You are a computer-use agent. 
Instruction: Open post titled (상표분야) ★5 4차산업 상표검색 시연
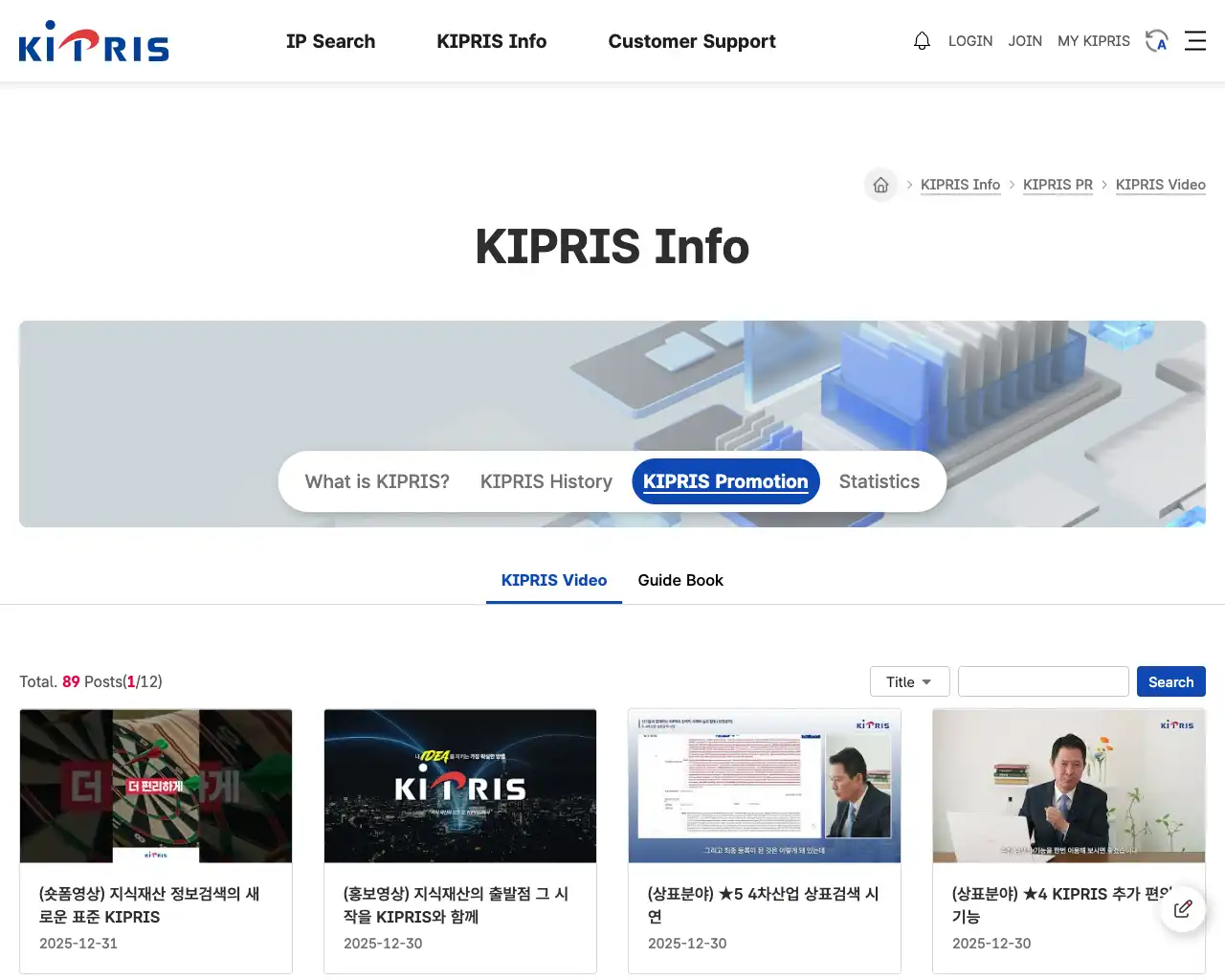(x=763, y=905)
